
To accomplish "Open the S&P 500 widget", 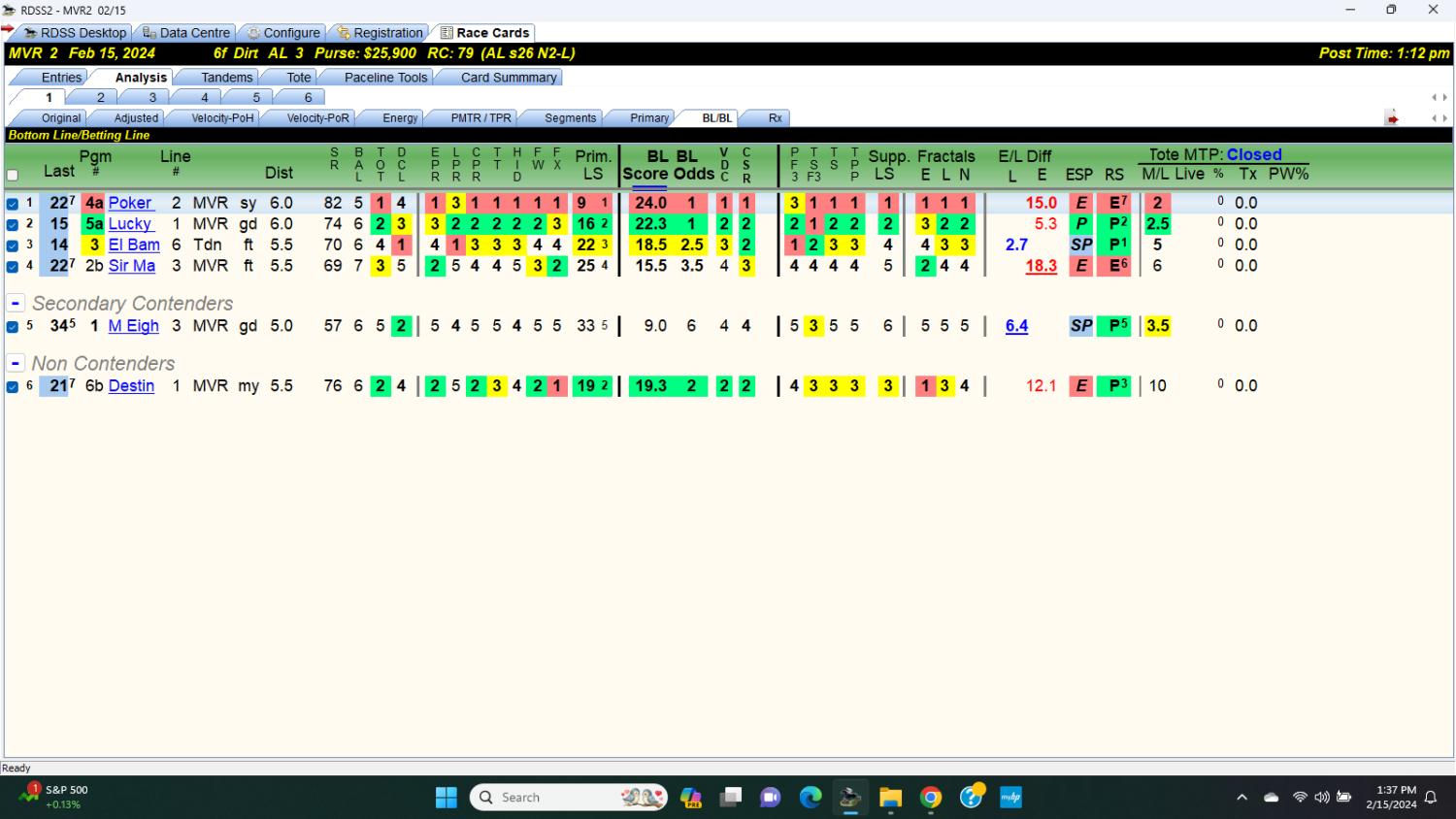I will coord(55,797).
